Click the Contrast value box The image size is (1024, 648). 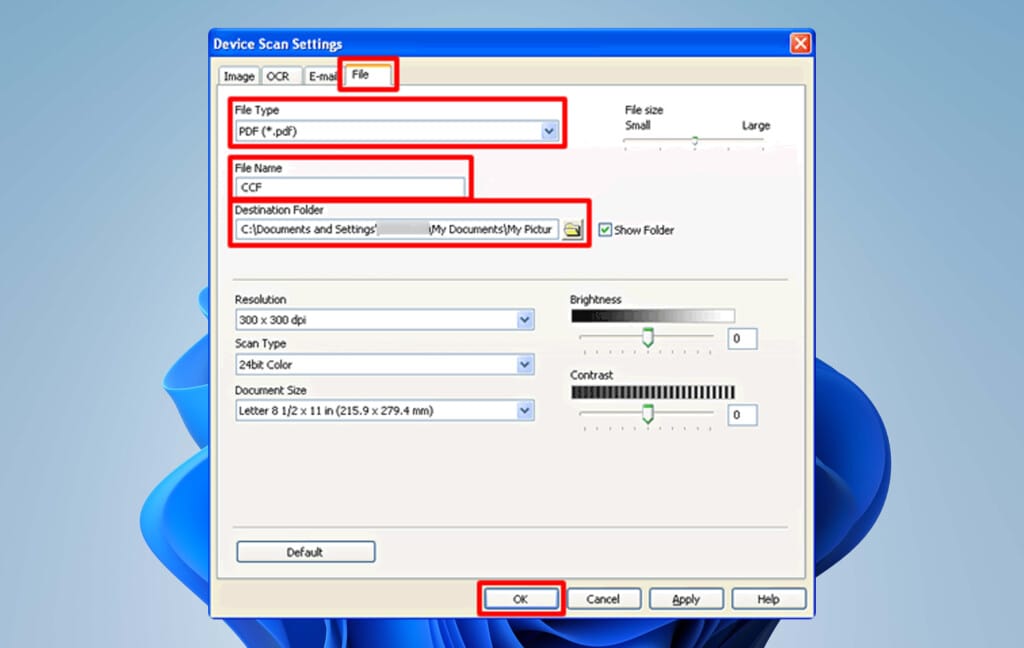tap(742, 415)
